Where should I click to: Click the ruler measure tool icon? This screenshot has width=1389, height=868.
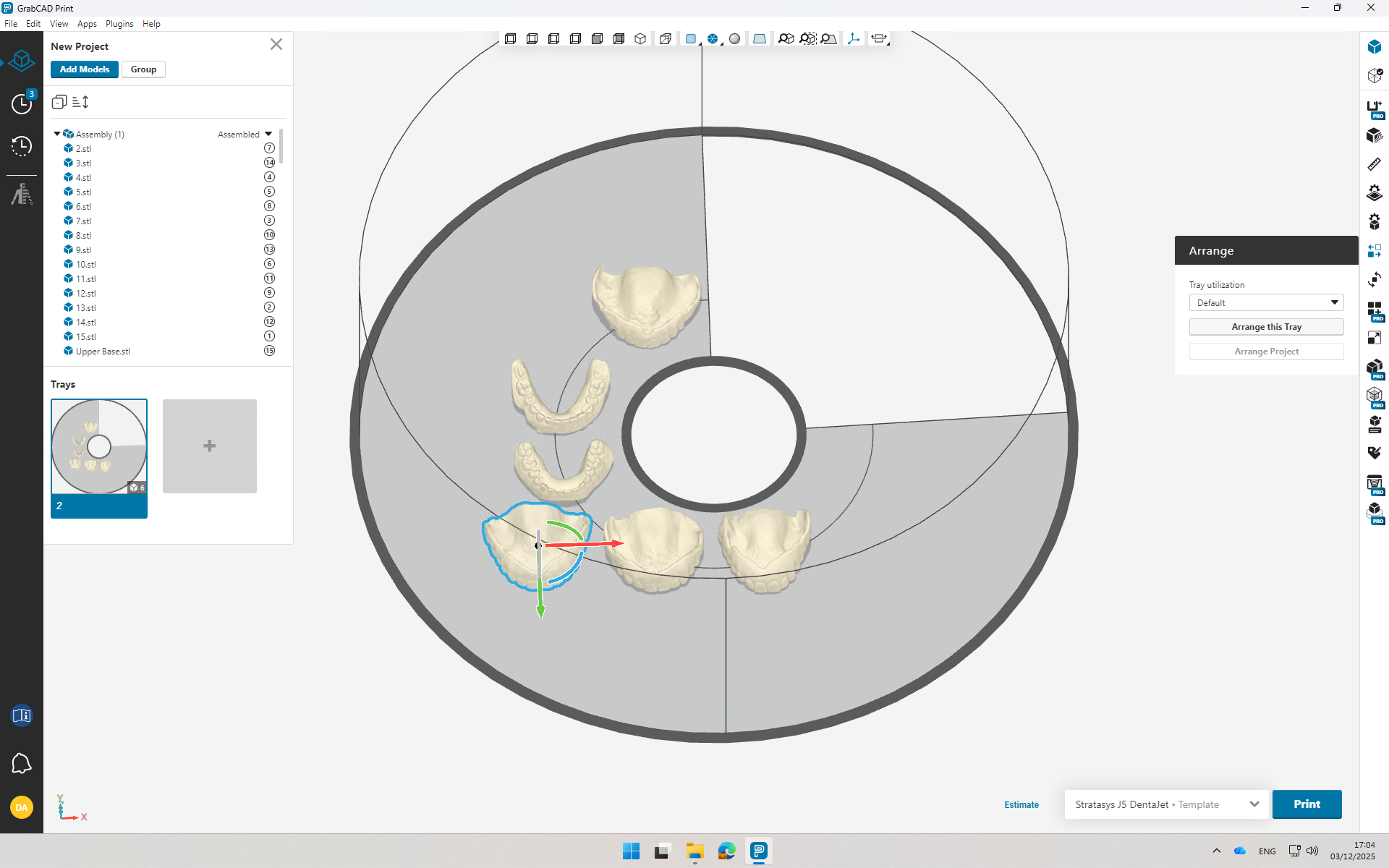[x=1374, y=164]
